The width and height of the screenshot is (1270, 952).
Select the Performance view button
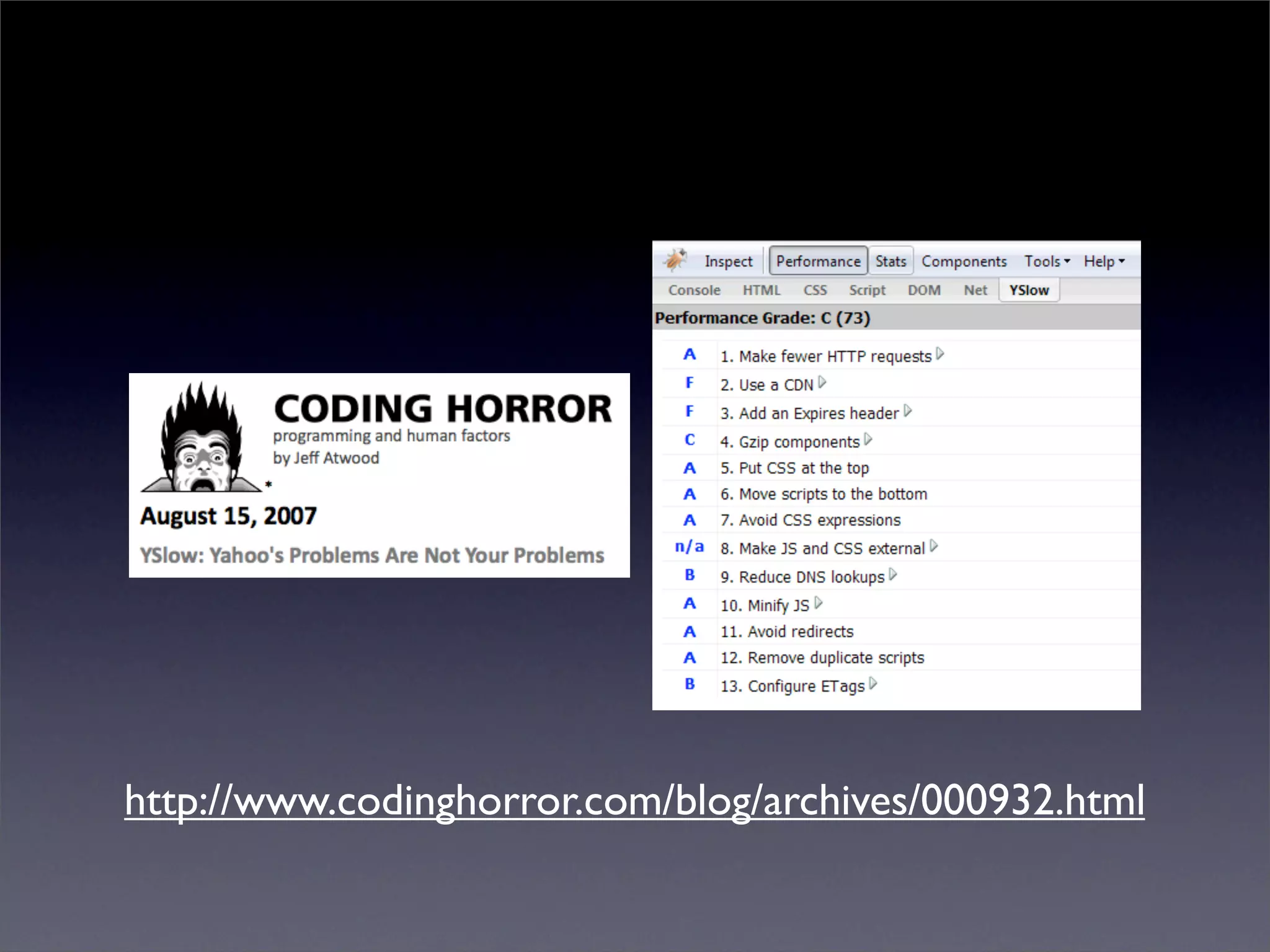pos(817,262)
